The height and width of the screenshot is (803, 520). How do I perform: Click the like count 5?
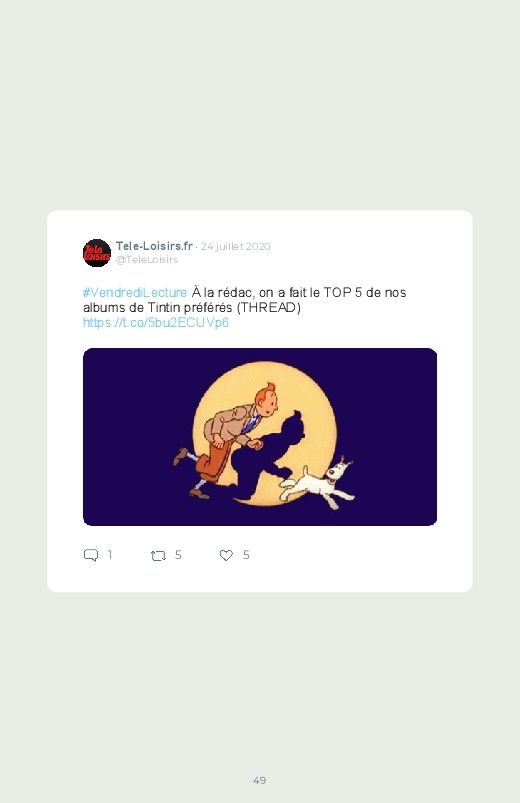pyautogui.click(x=246, y=555)
